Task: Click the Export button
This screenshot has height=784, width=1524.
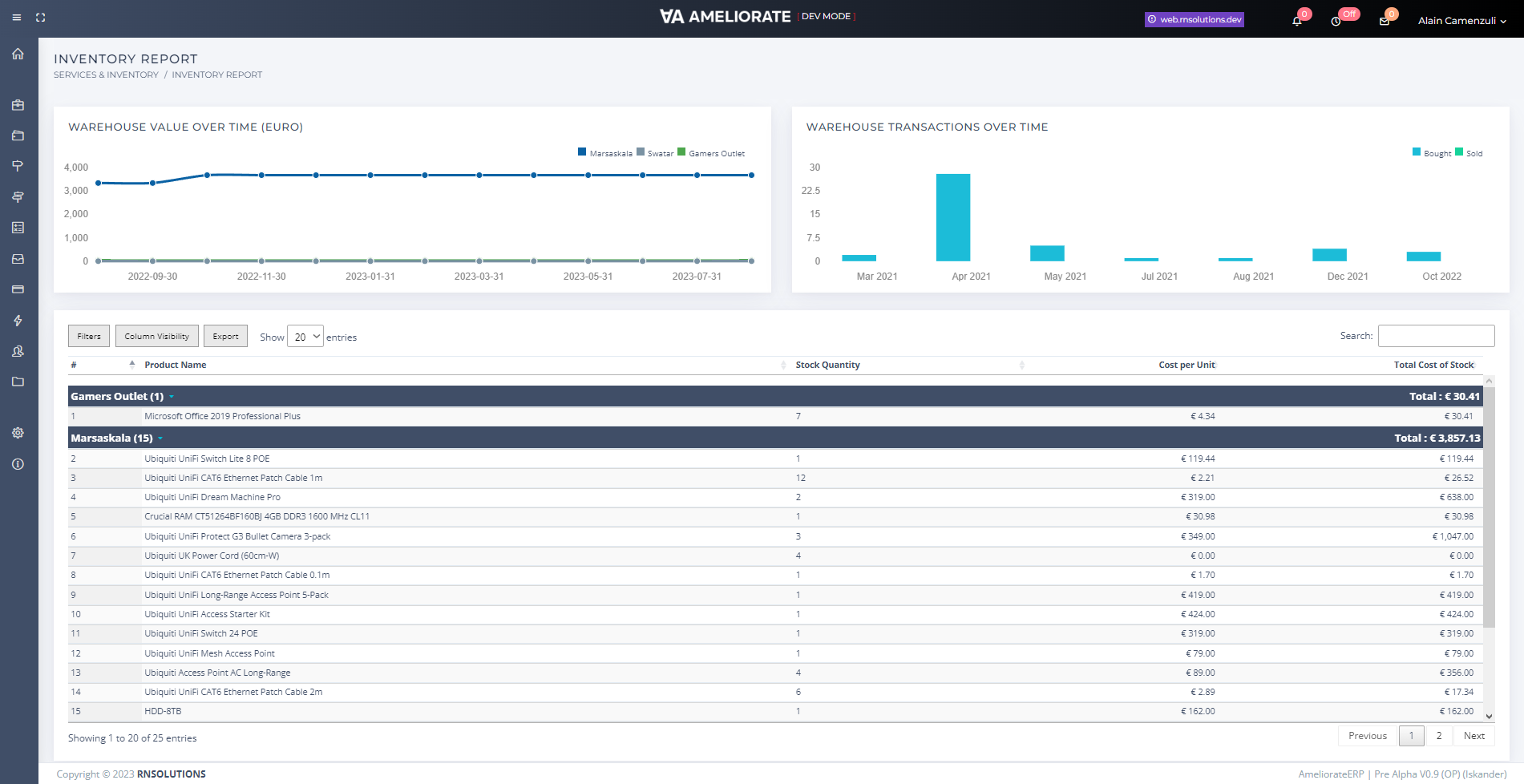Action: [x=225, y=336]
